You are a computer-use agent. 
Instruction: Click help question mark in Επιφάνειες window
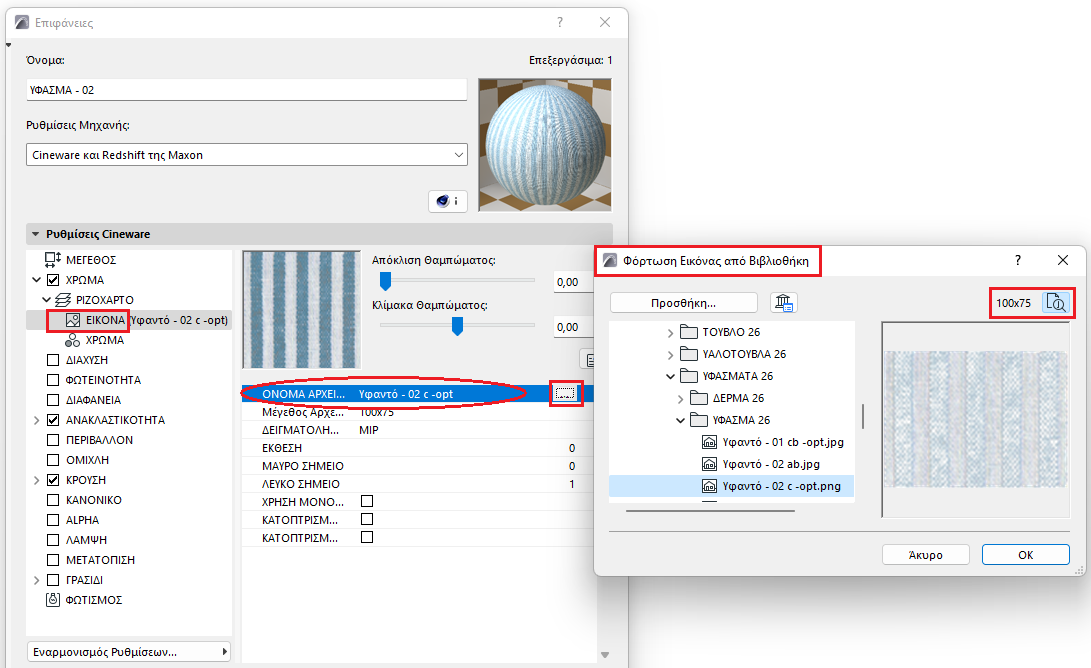[560, 22]
